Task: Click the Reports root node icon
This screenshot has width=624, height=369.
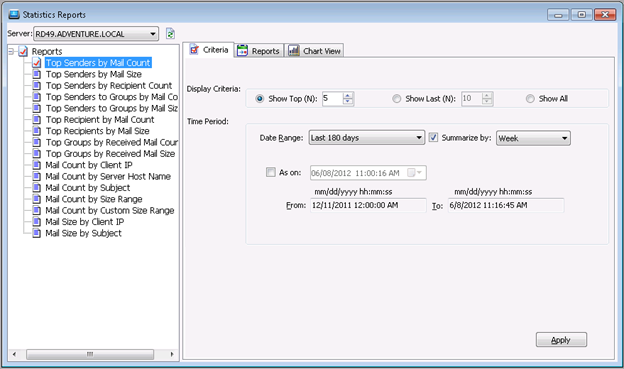Action: click(23, 51)
